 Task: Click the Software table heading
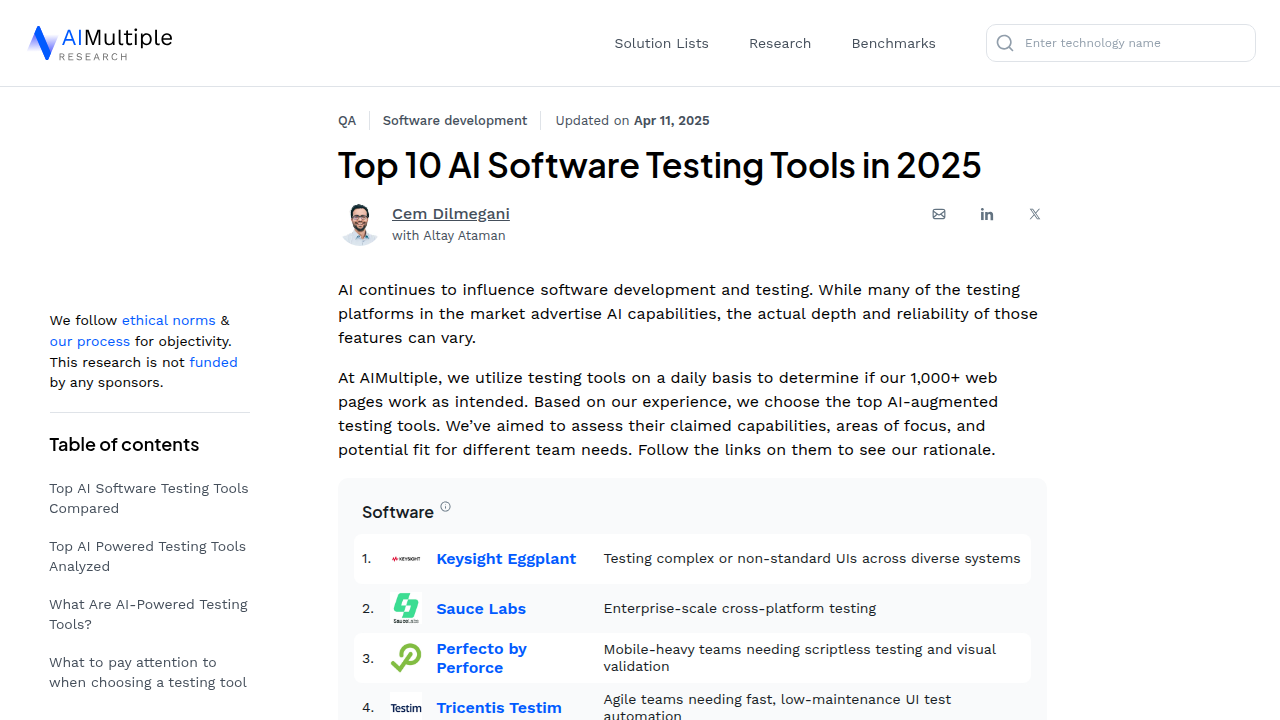(398, 512)
